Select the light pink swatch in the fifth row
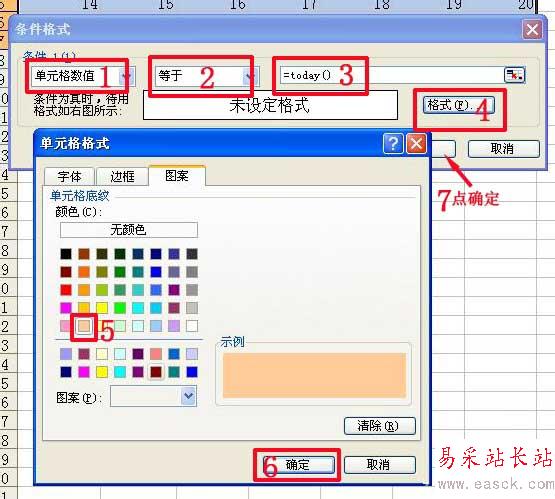 [66, 326]
